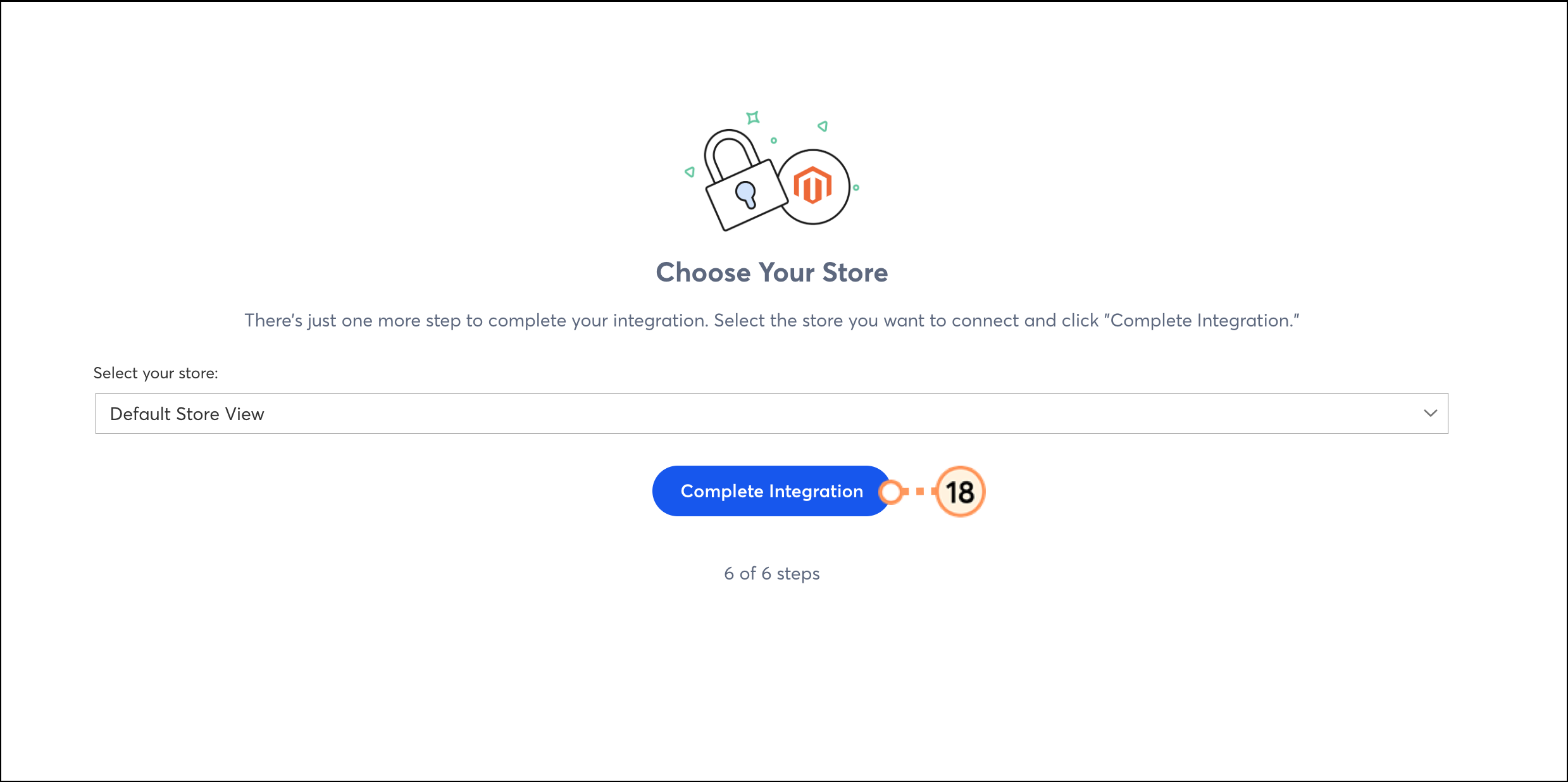Screen dimensions: 1568x782
Task: Click the Complete Integration button
Action: click(x=771, y=491)
